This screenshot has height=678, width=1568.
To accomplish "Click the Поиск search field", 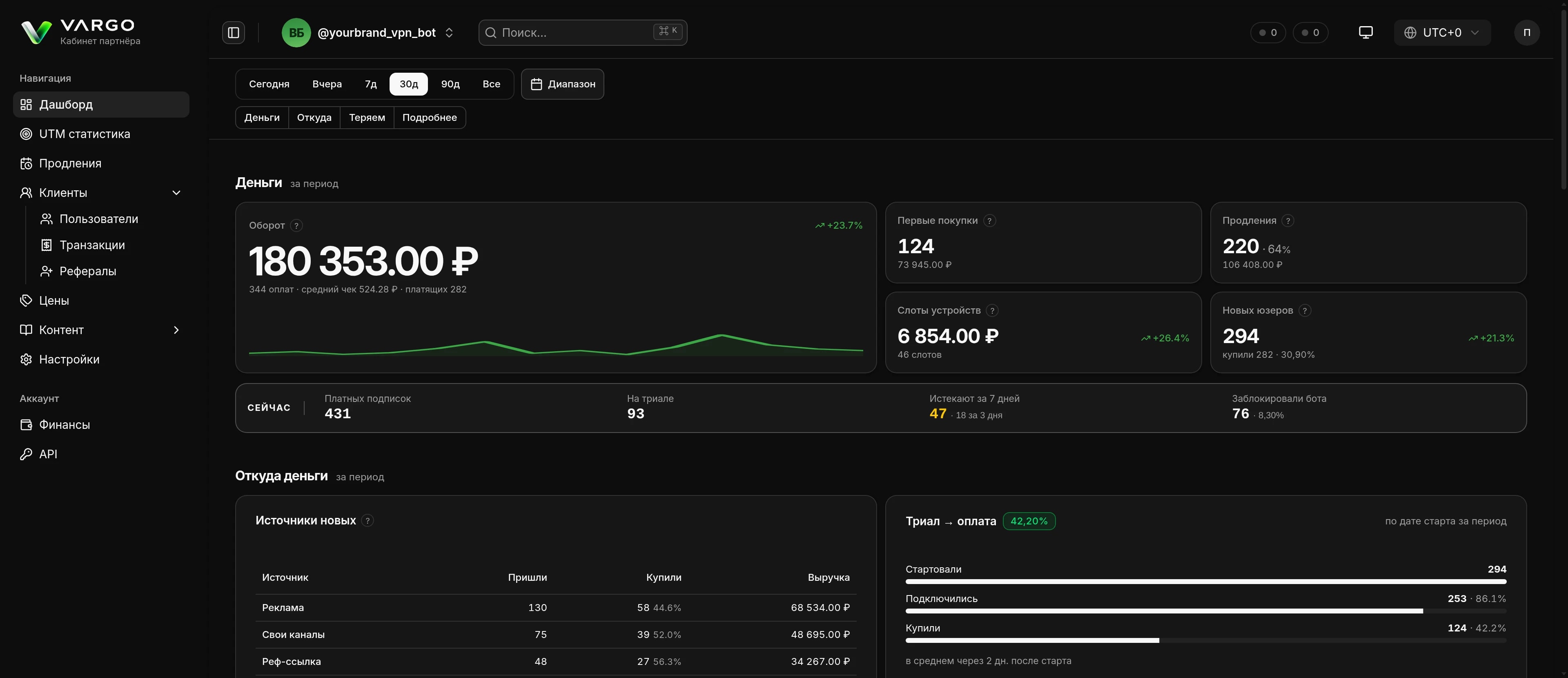I will (x=583, y=33).
